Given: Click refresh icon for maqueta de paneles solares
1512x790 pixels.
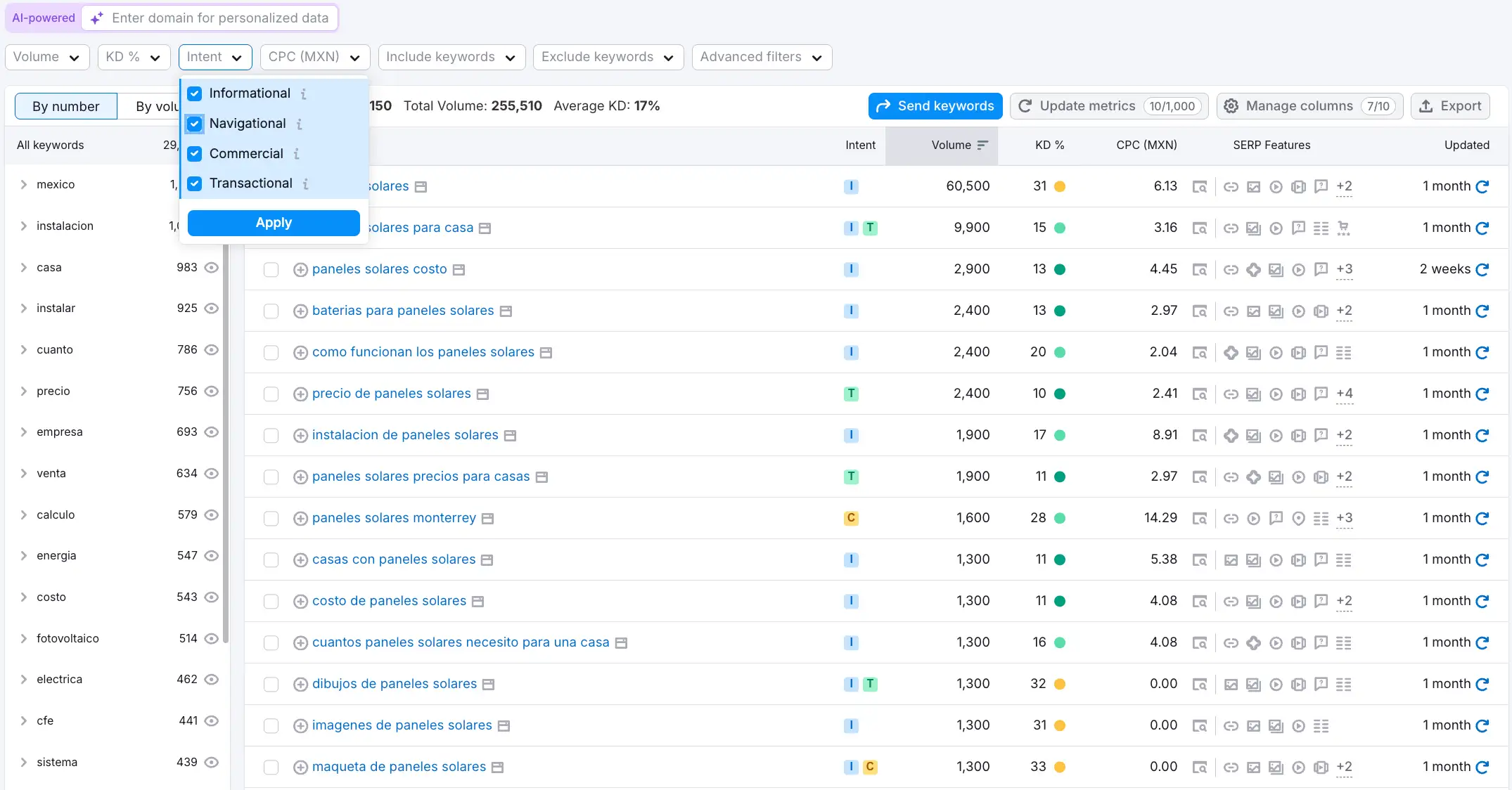Looking at the screenshot, I should click(1482, 767).
